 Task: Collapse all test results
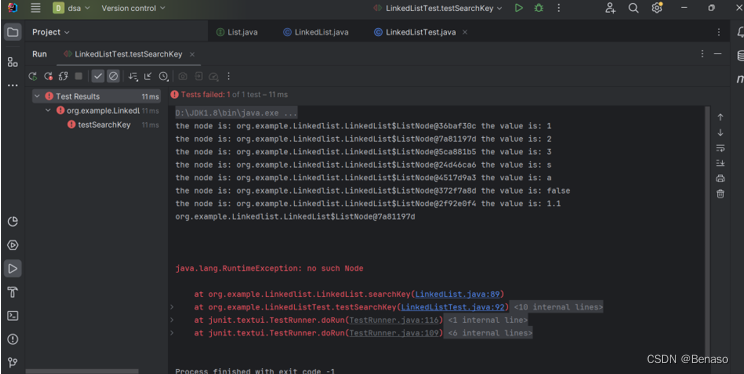point(148,76)
